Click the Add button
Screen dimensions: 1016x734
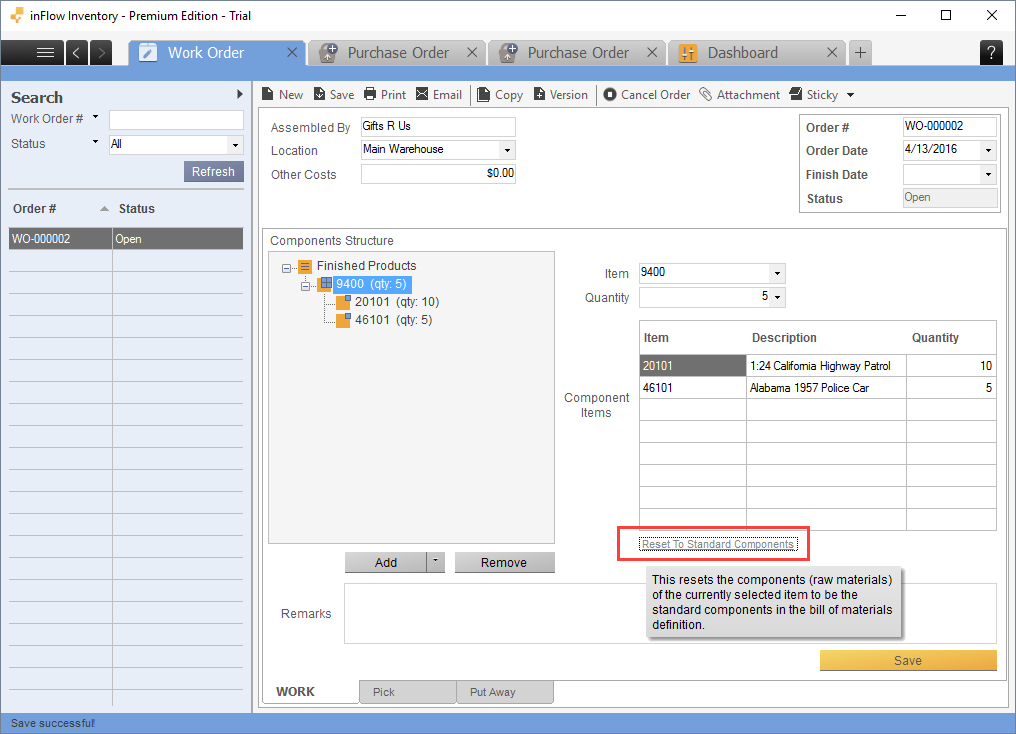(386, 562)
